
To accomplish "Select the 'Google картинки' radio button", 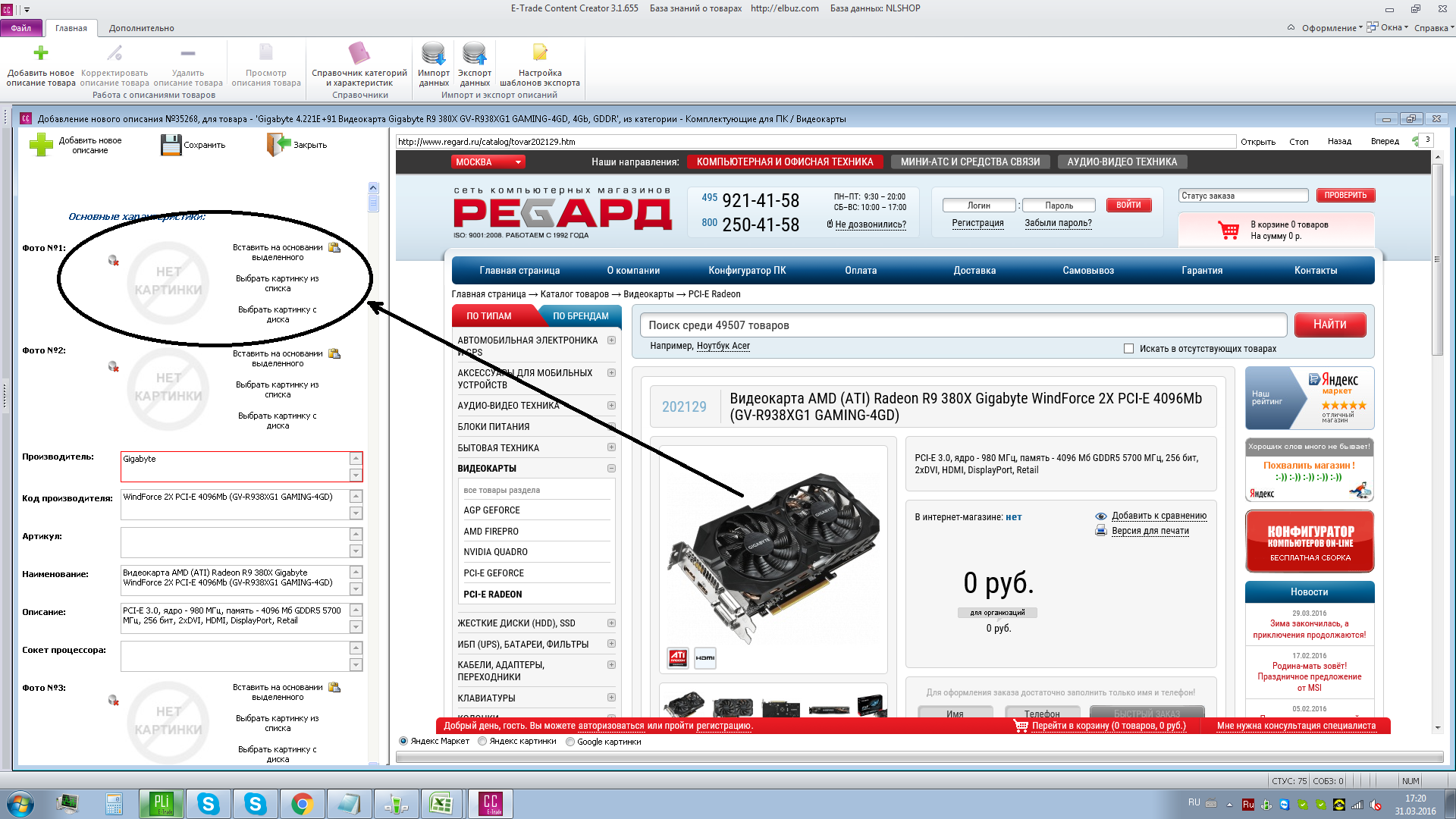I will (570, 742).
